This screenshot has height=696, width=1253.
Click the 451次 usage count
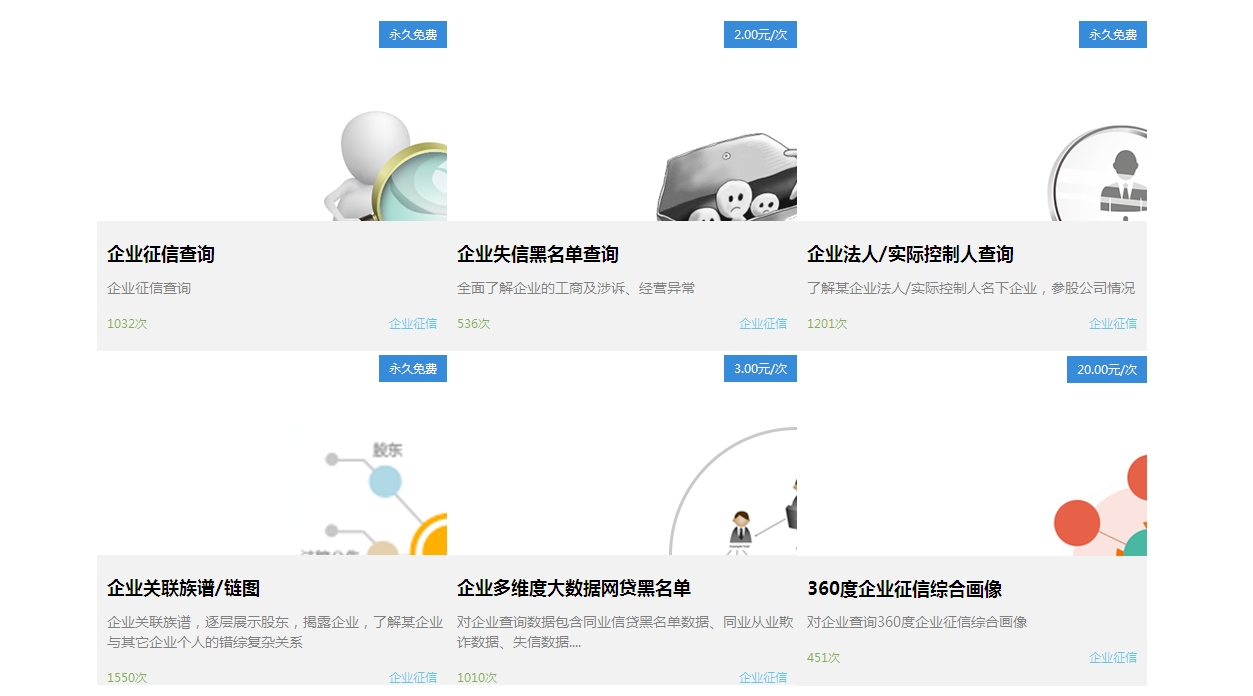coord(824,657)
